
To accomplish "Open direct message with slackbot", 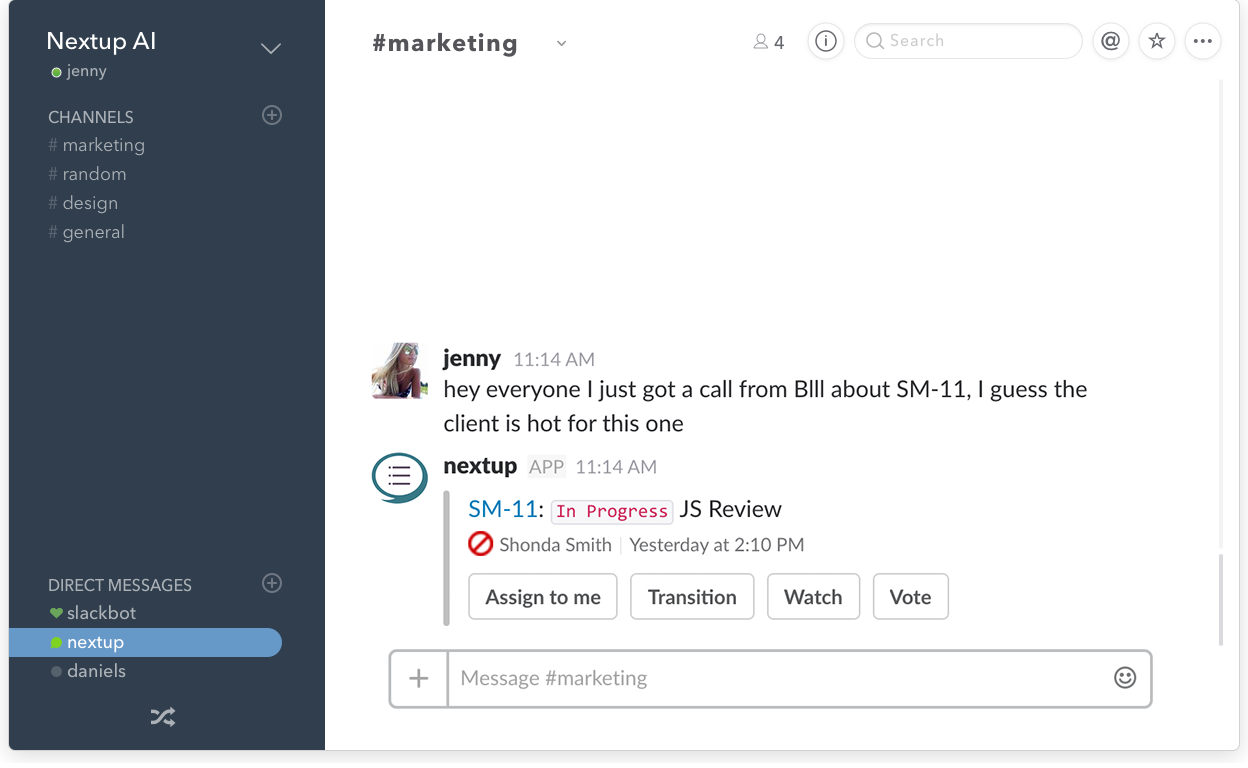I will pos(100,613).
